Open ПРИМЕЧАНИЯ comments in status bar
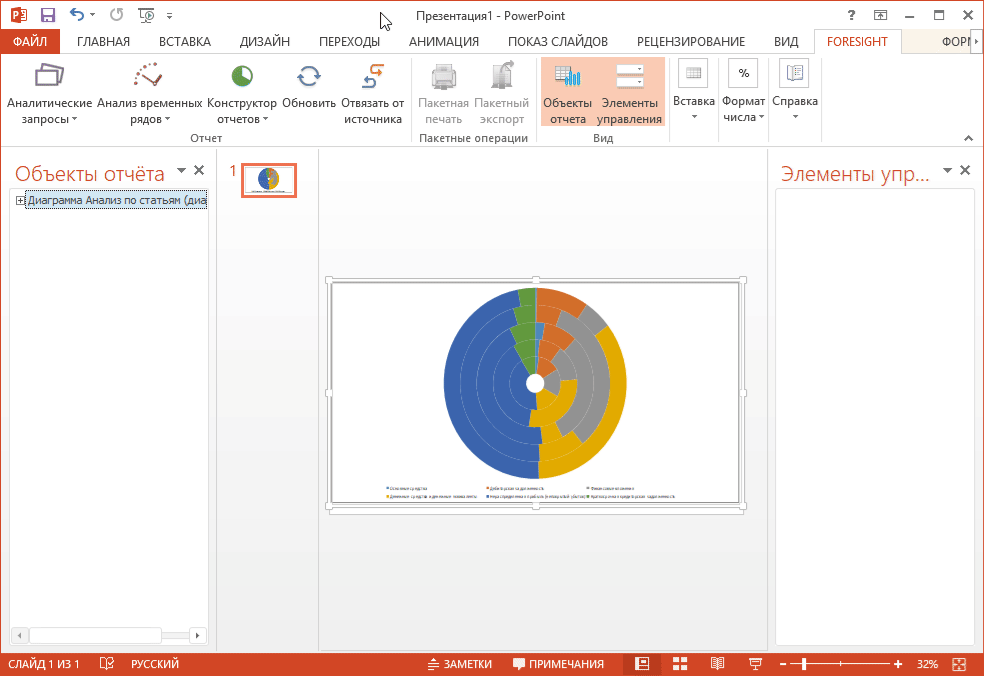This screenshot has width=984, height=676. 558,664
